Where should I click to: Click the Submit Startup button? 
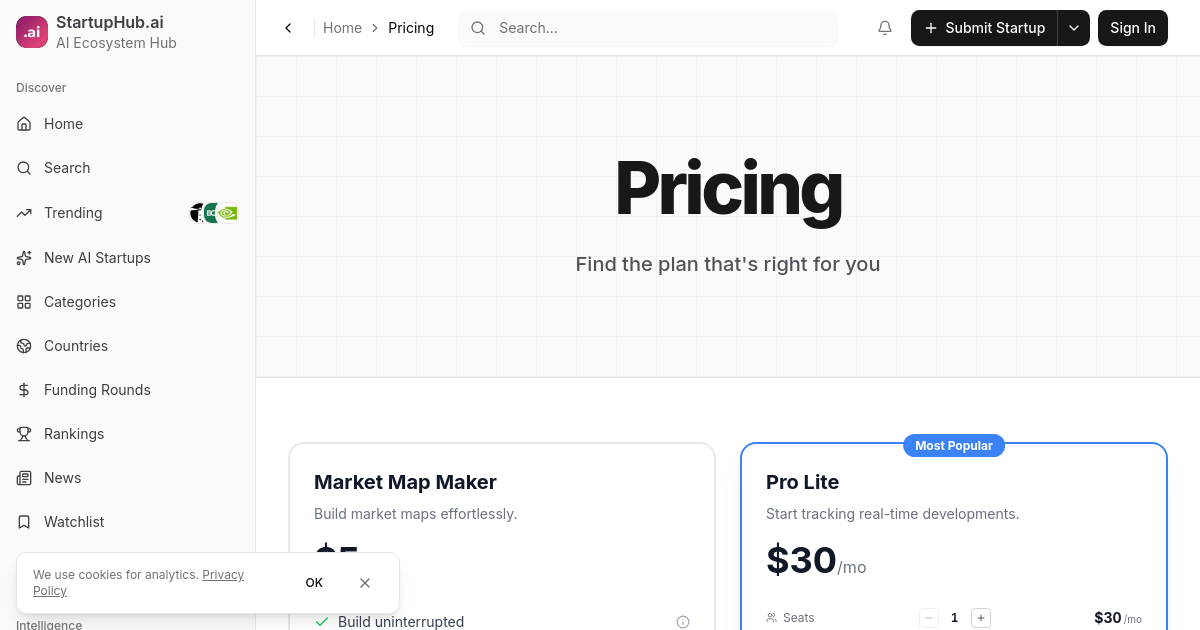984,28
